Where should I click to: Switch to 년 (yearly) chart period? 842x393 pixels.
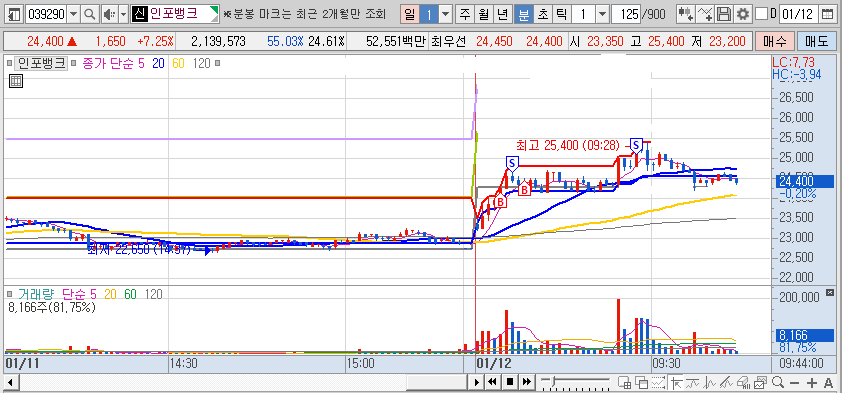(503, 13)
